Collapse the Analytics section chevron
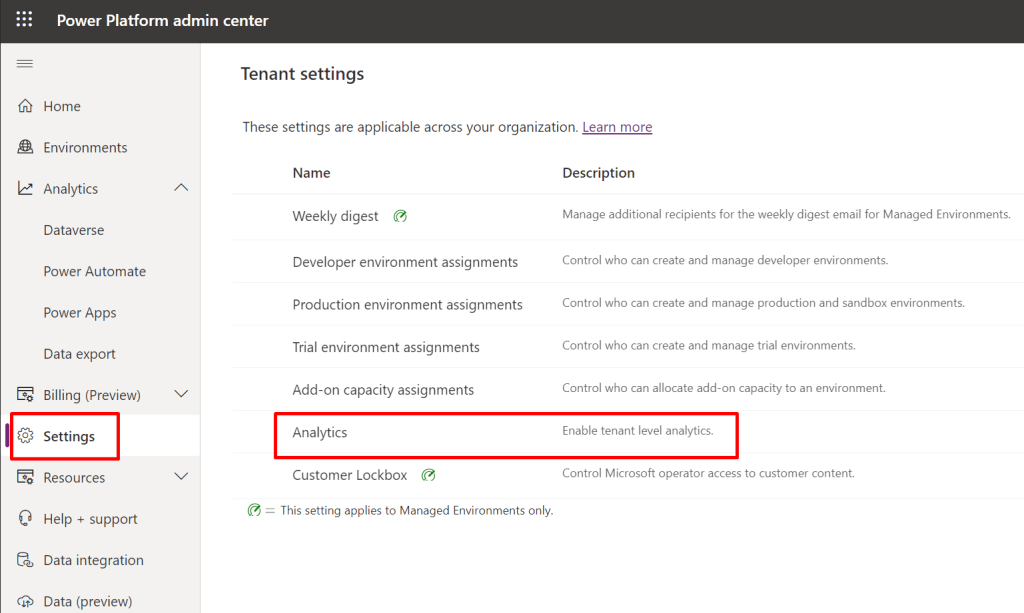 [x=181, y=187]
